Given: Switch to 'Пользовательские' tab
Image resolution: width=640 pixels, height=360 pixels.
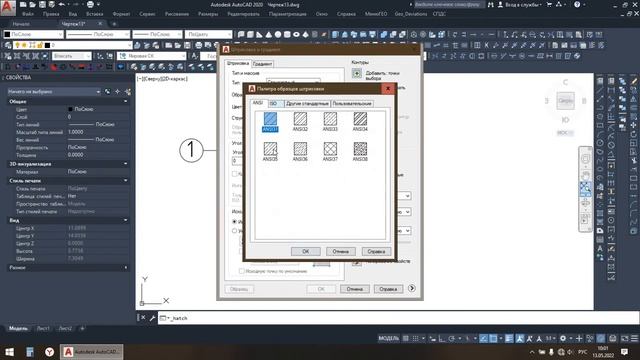Looking at the screenshot, I should click(x=352, y=104).
